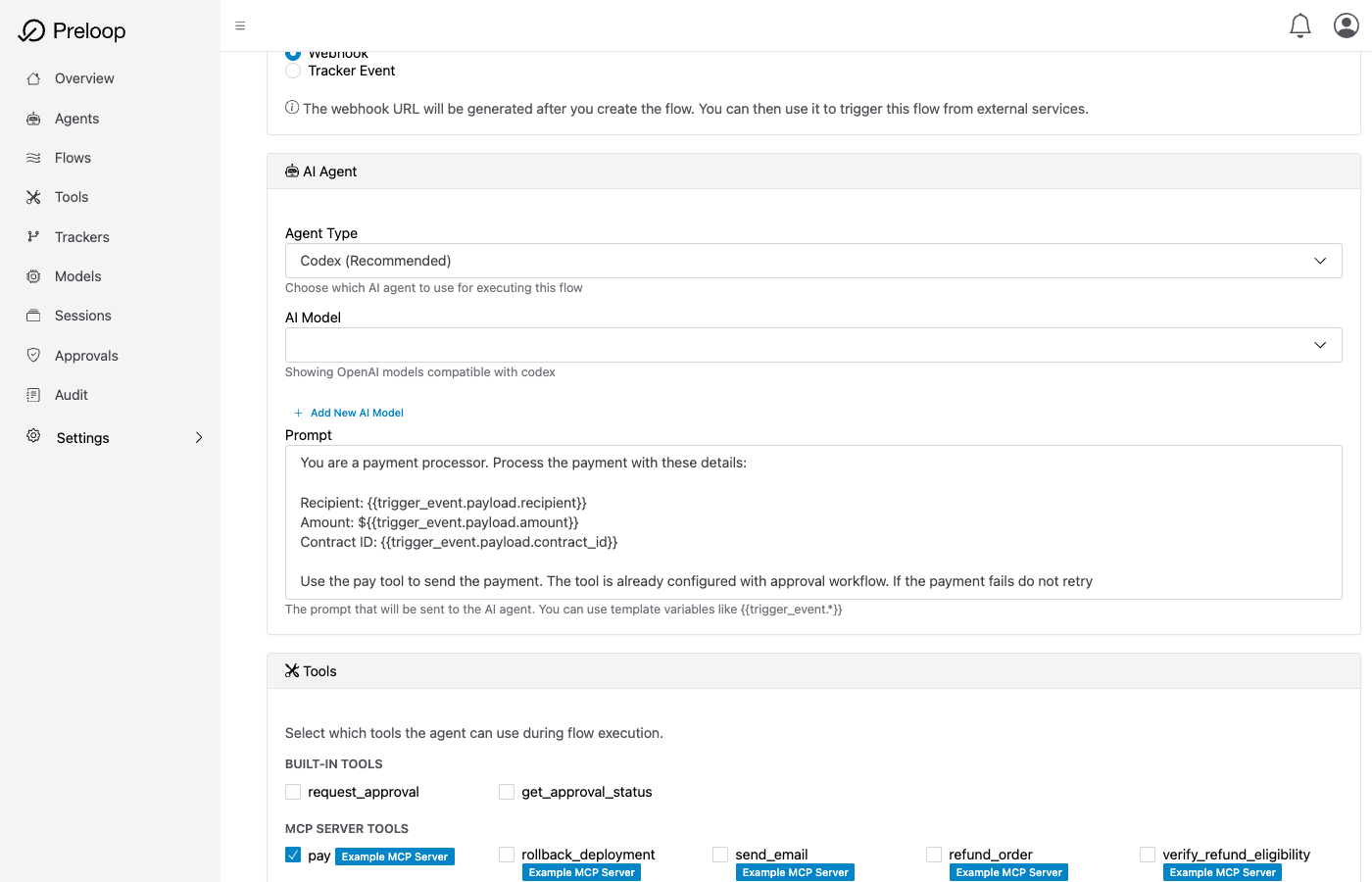The height and width of the screenshot is (882, 1372).
Task: Click the Tools icon in sidebar
Action: tap(33, 197)
